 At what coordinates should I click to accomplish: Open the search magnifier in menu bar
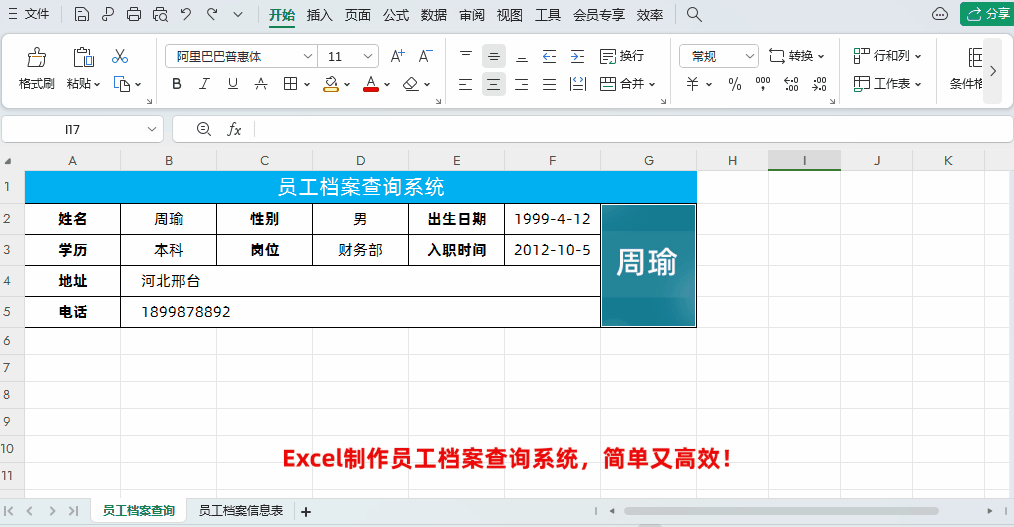coord(694,14)
